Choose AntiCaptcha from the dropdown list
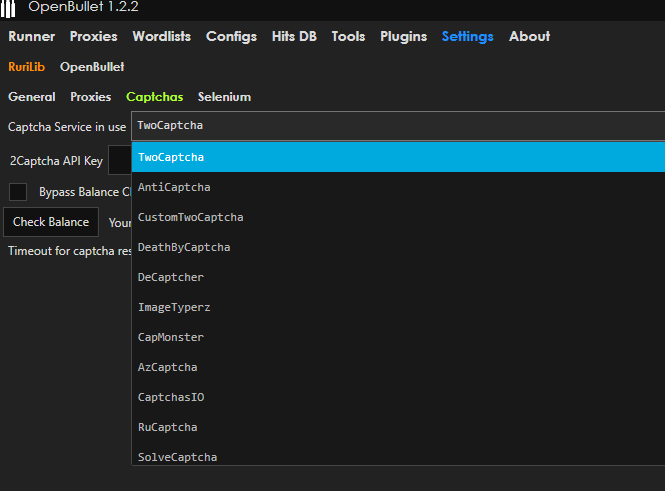 coord(174,187)
